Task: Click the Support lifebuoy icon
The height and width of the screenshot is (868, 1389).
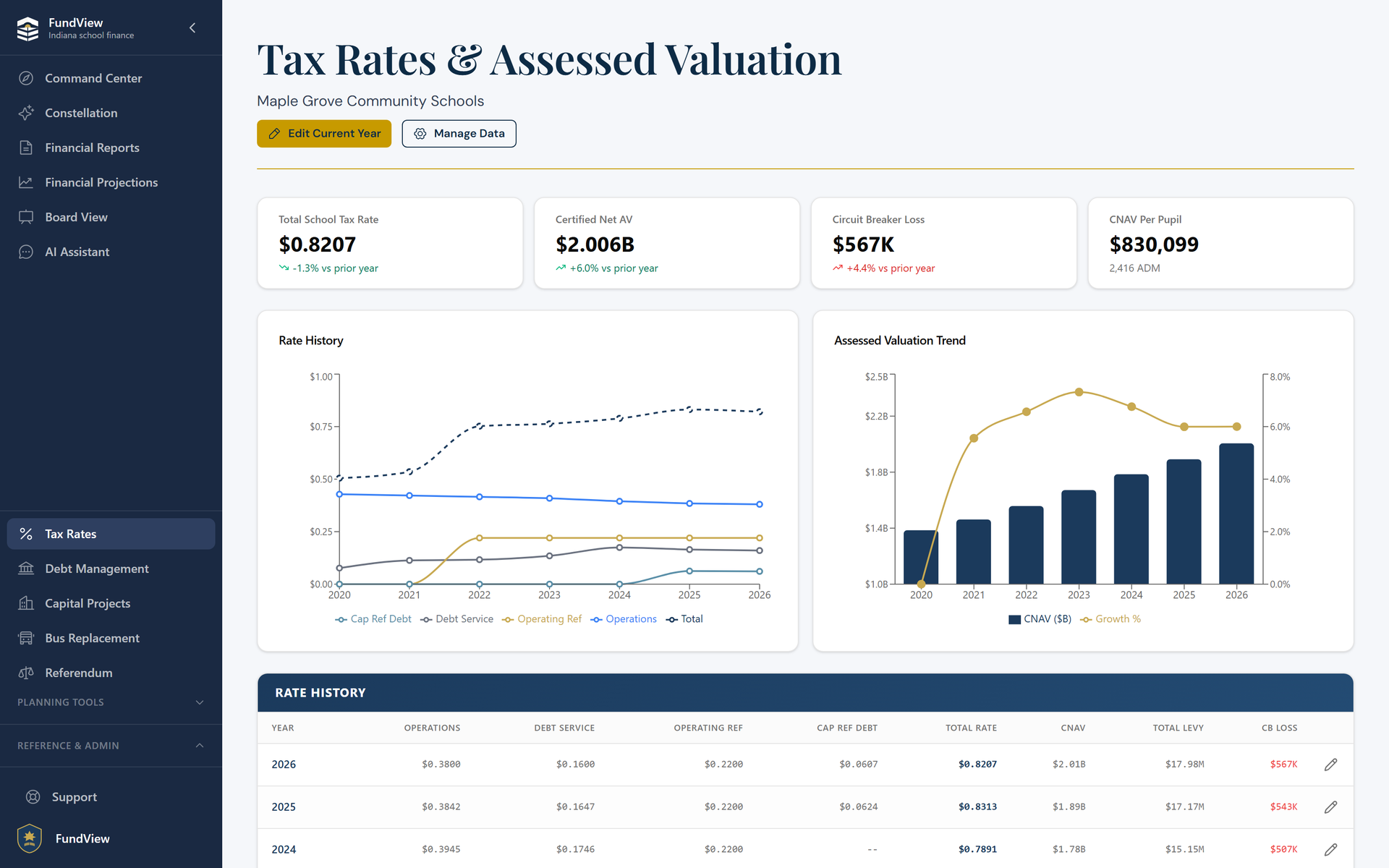Action: point(33,797)
